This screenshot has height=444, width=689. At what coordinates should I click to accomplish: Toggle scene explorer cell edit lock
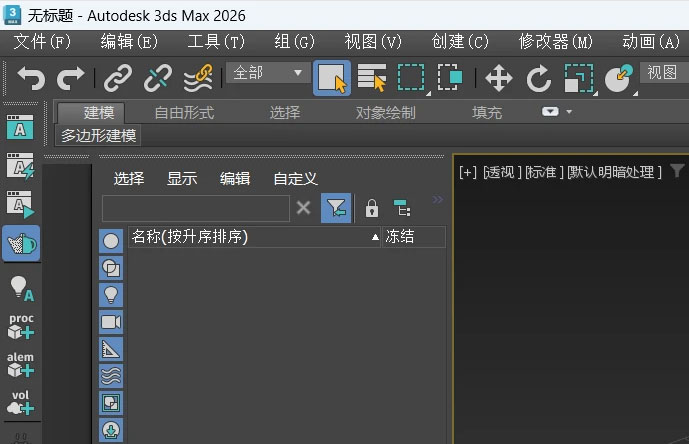(x=372, y=208)
